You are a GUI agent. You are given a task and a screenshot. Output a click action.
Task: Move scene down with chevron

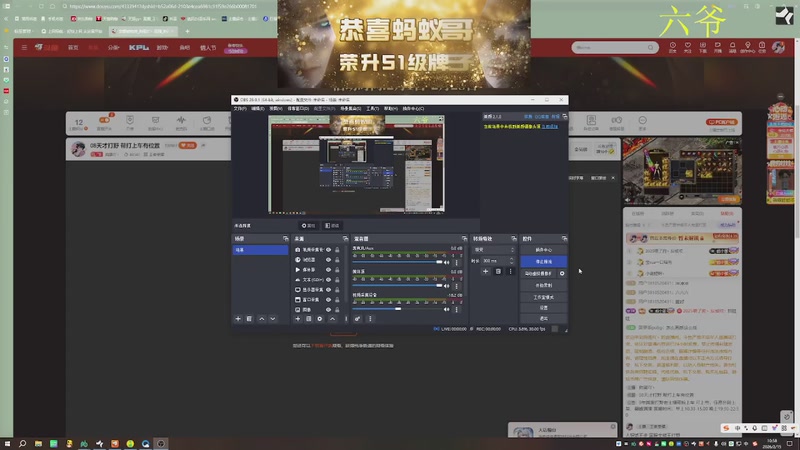(x=273, y=319)
